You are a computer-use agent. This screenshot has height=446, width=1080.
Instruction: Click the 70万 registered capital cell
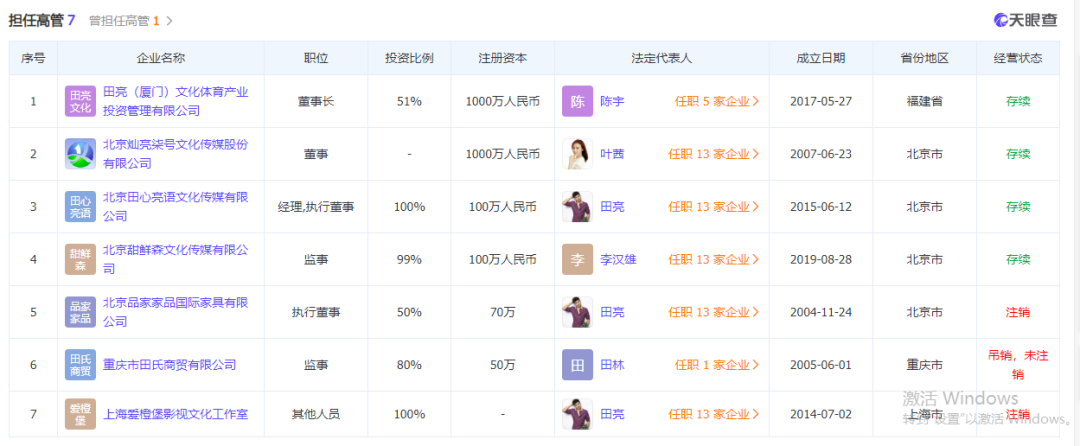click(x=503, y=312)
